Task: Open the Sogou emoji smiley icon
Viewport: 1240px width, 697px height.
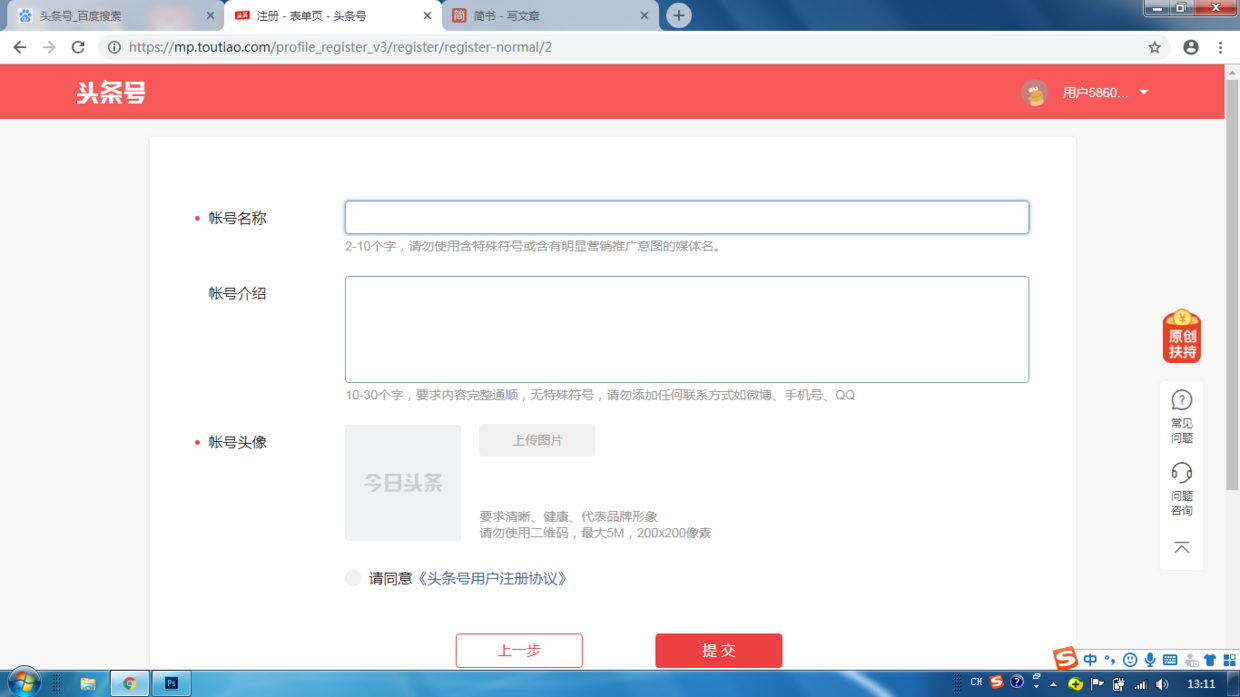Action: coord(1130,660)
